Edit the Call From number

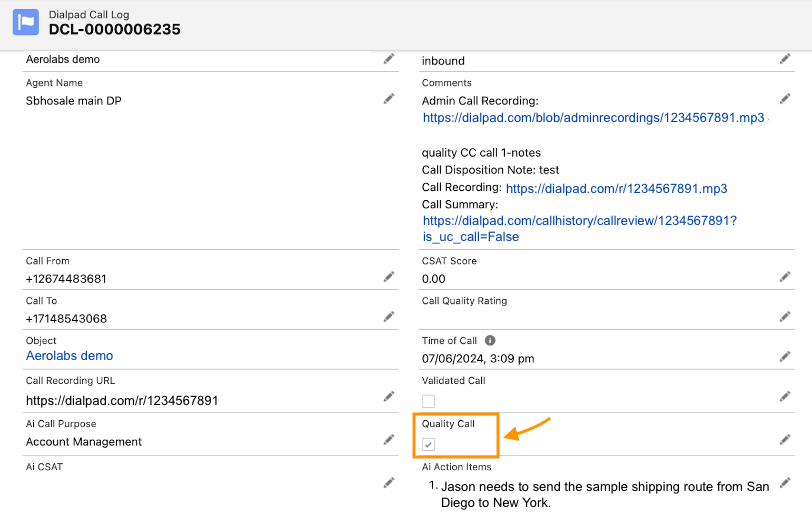pyautogui.click(x=389, y=277)
